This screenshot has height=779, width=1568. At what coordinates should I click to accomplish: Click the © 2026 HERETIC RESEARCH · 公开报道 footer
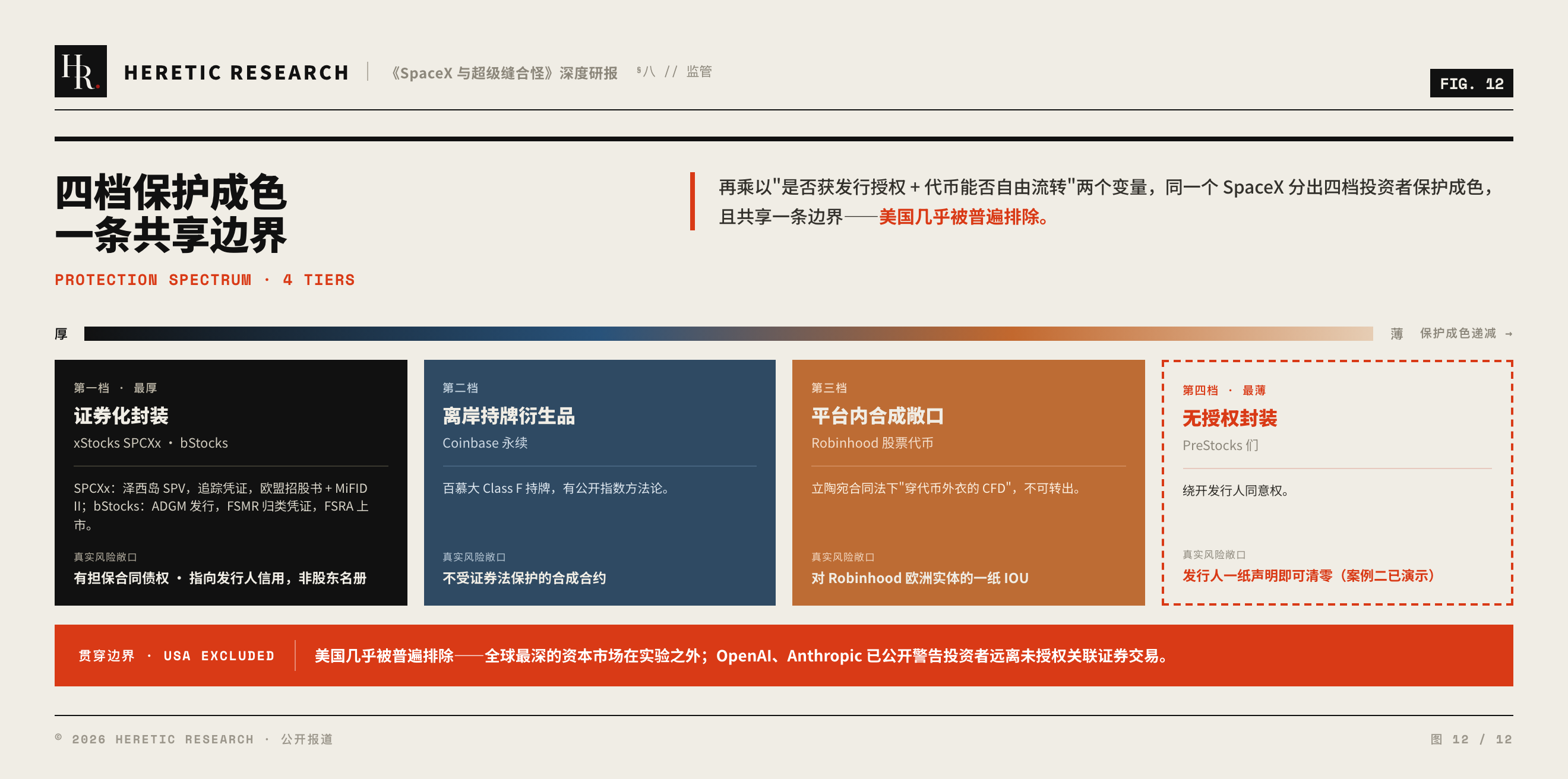coord(194,739)
